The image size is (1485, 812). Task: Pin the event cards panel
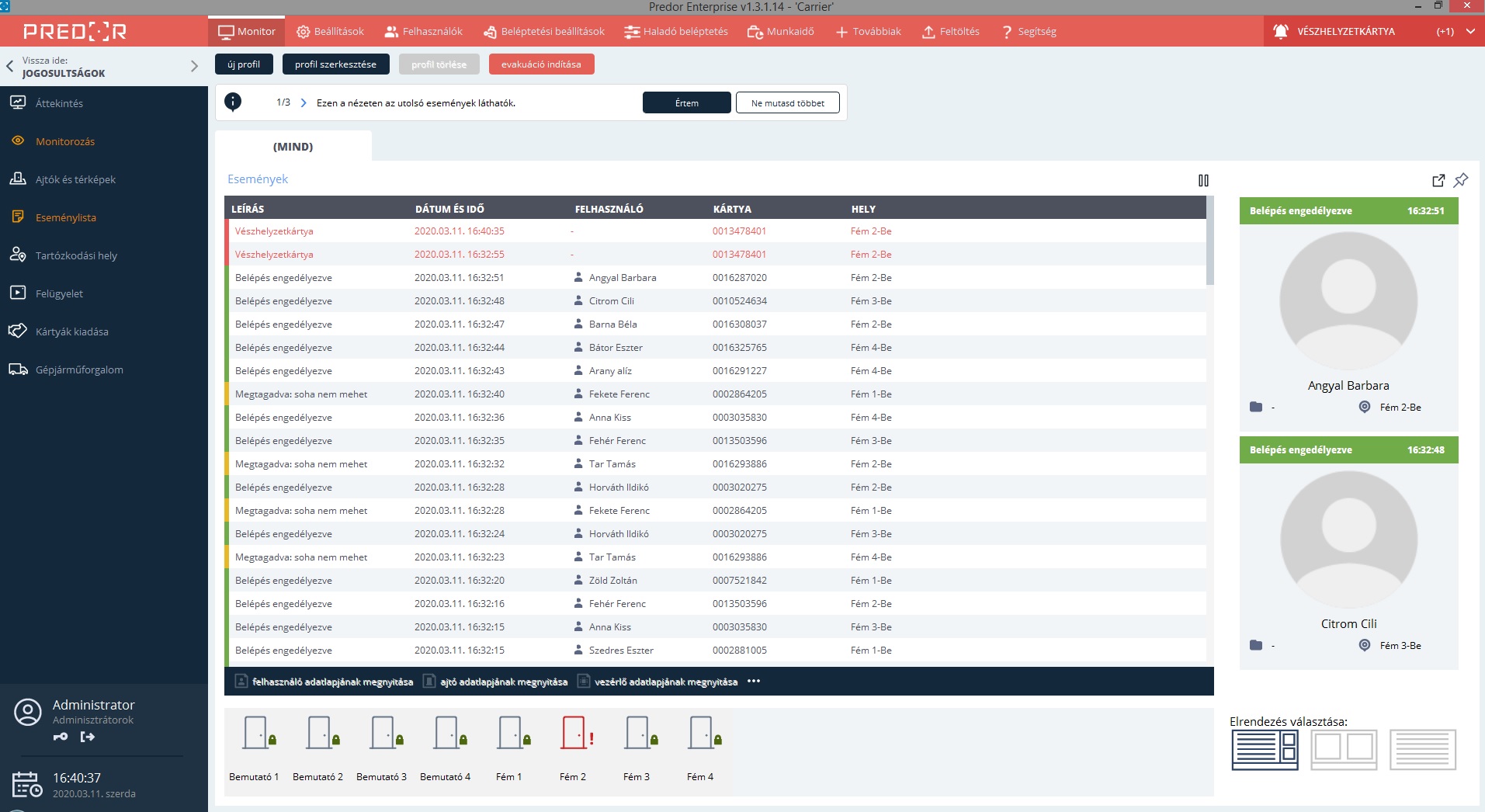pos(1461,180)
